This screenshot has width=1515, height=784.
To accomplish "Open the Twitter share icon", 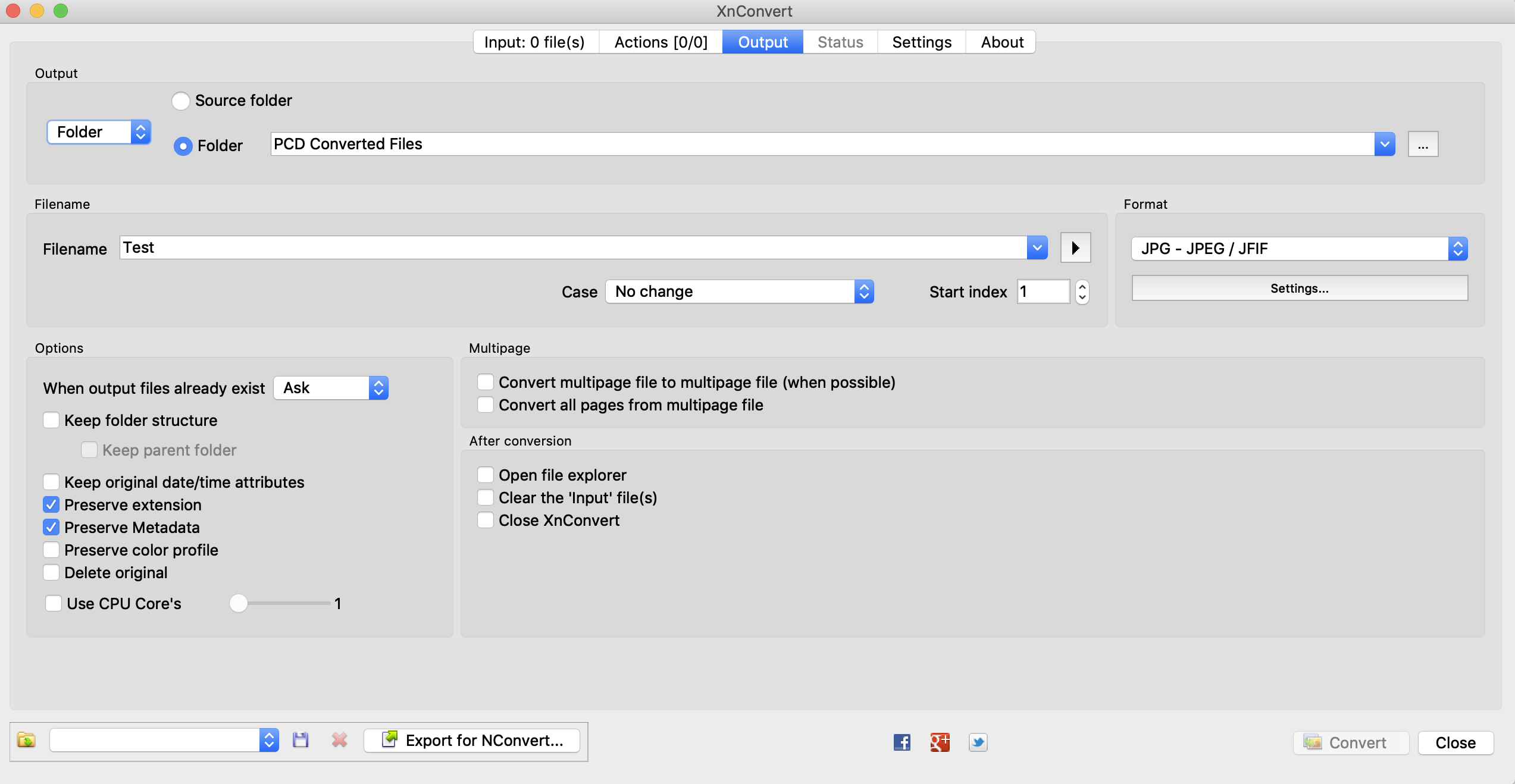I will pos(978,742).
